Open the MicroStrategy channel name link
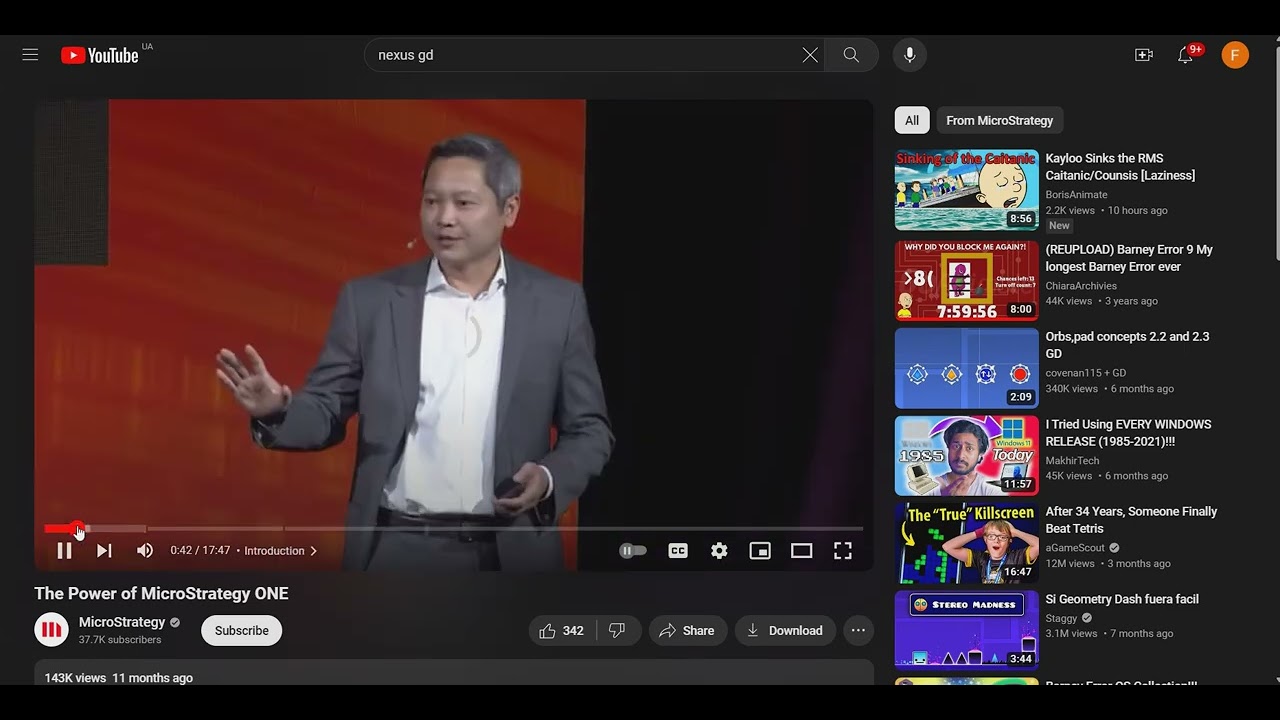 coord(122,622)
